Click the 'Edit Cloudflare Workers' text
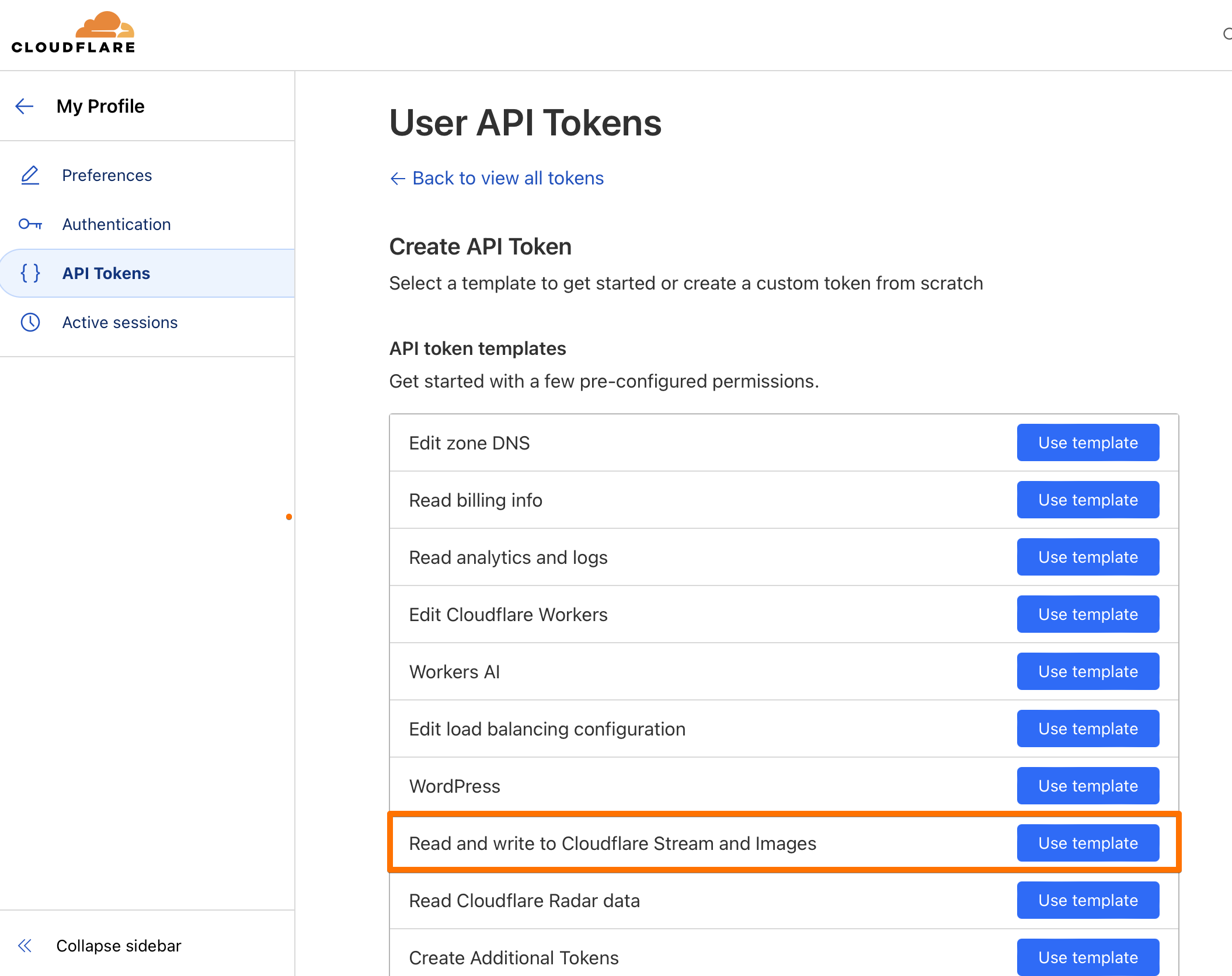1232x976 pixels. point(508,615)
